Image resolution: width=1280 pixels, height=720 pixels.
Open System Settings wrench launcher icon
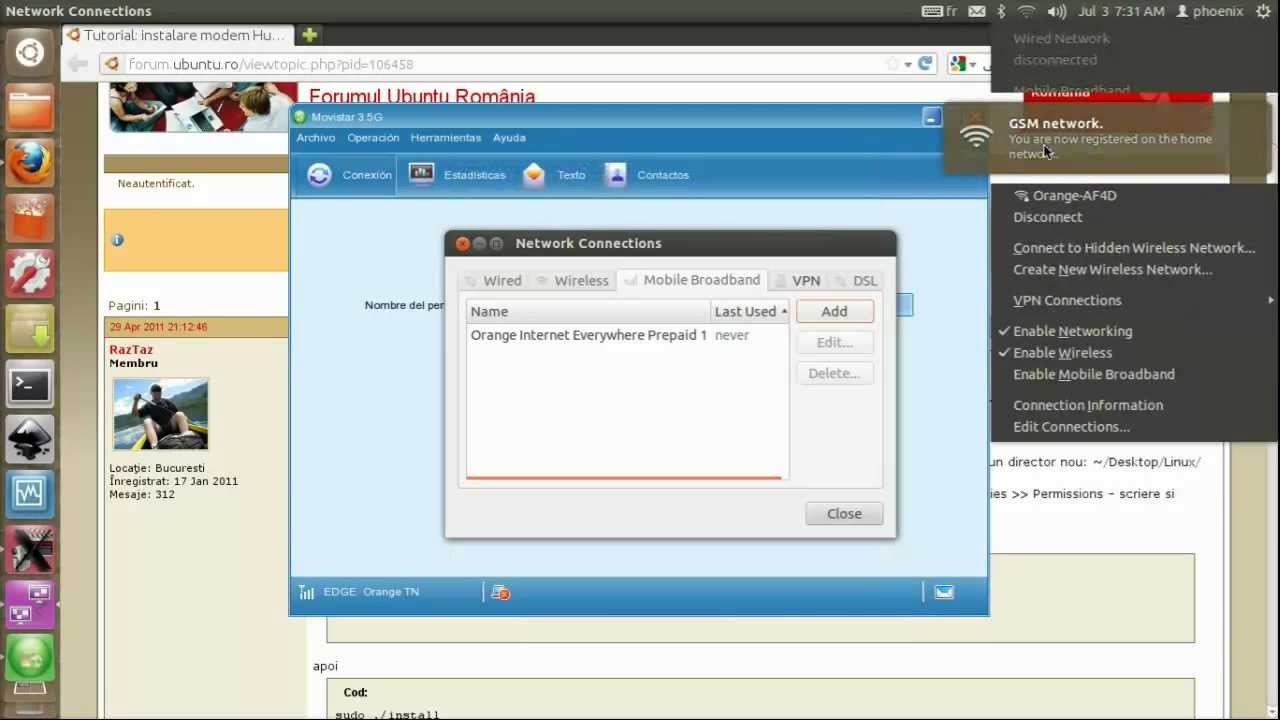click(x=30, y=272)
